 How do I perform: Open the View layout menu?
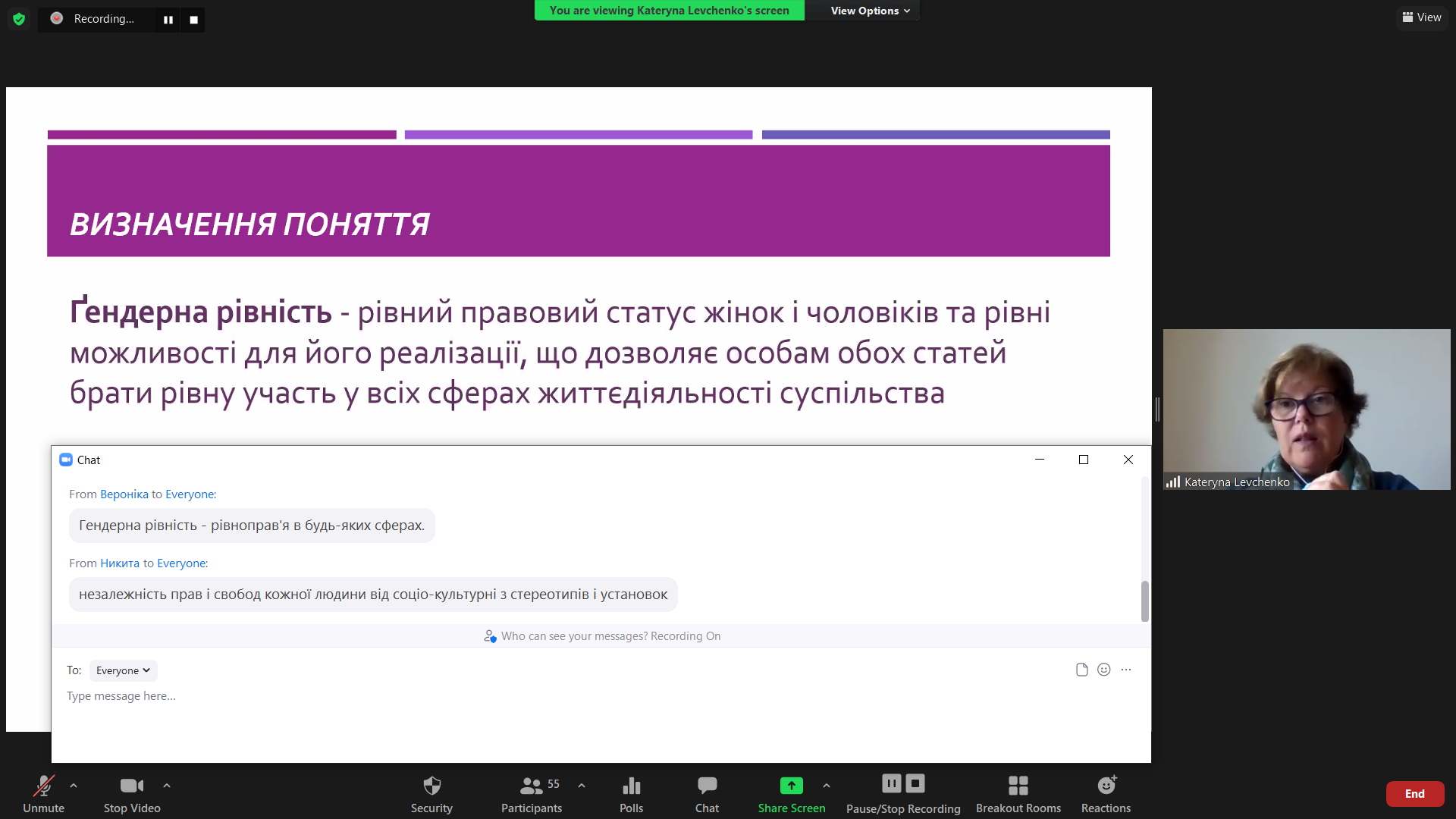[x=1422, y=17]
